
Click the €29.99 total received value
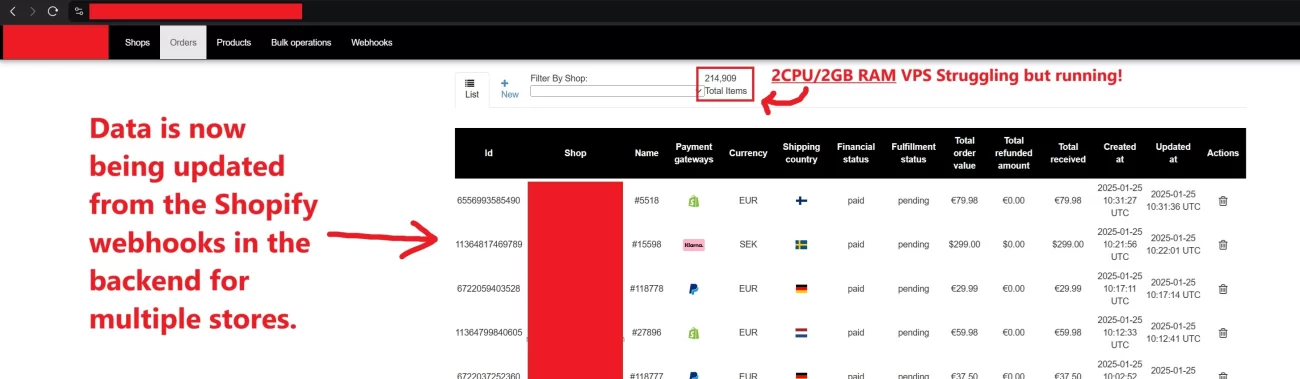pos(1068,289)
